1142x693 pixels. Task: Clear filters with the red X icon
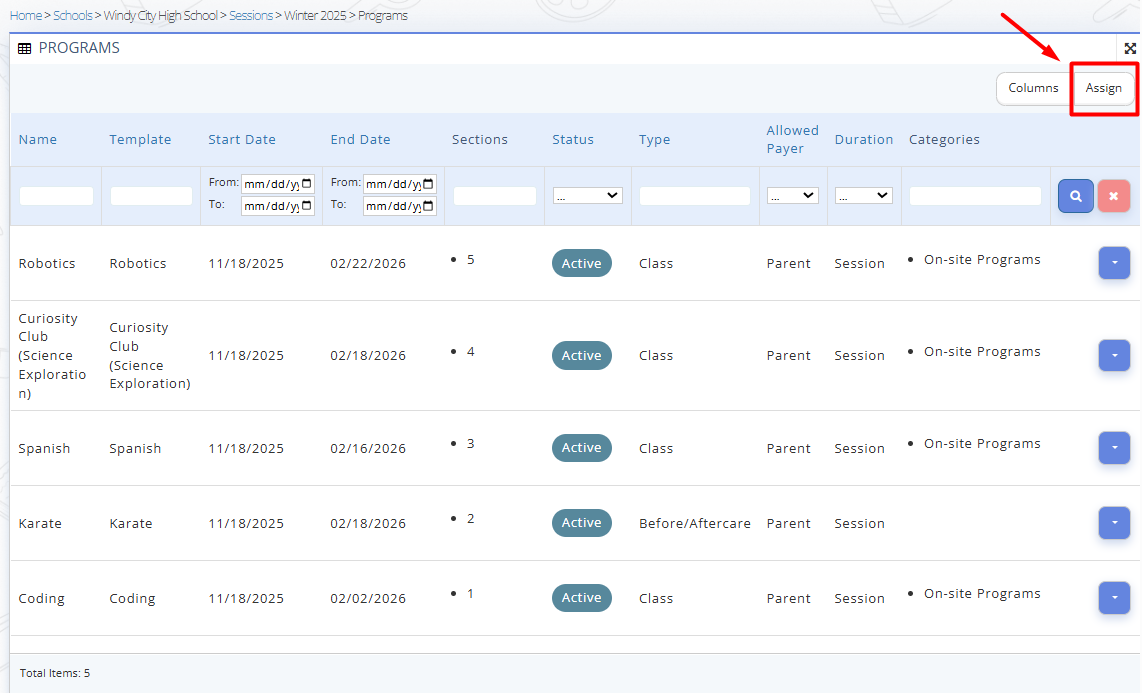click(1113, 196)
